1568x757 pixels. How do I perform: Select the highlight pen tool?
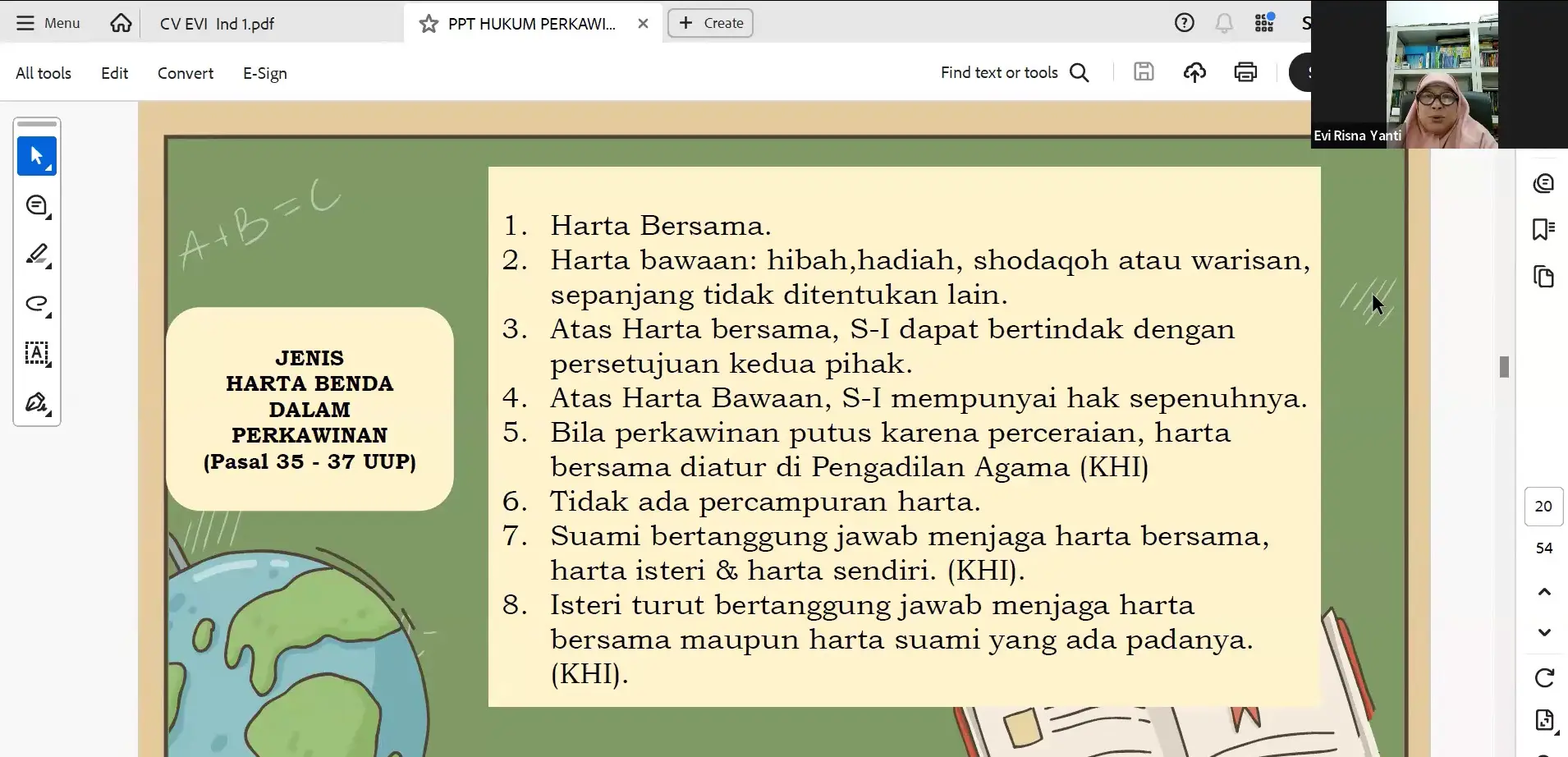point(37,255)
